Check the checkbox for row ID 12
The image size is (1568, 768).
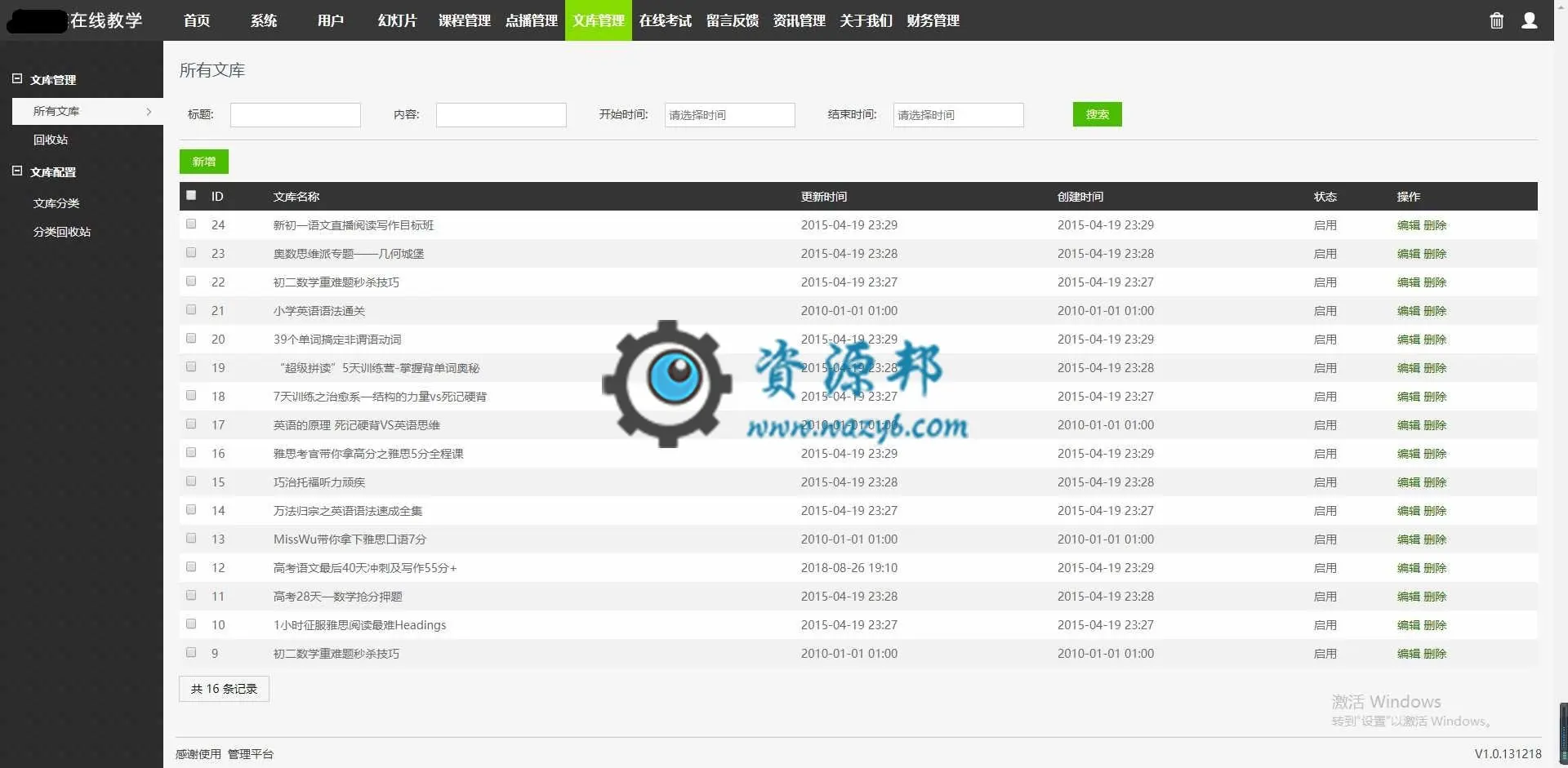tap(191, 566)
